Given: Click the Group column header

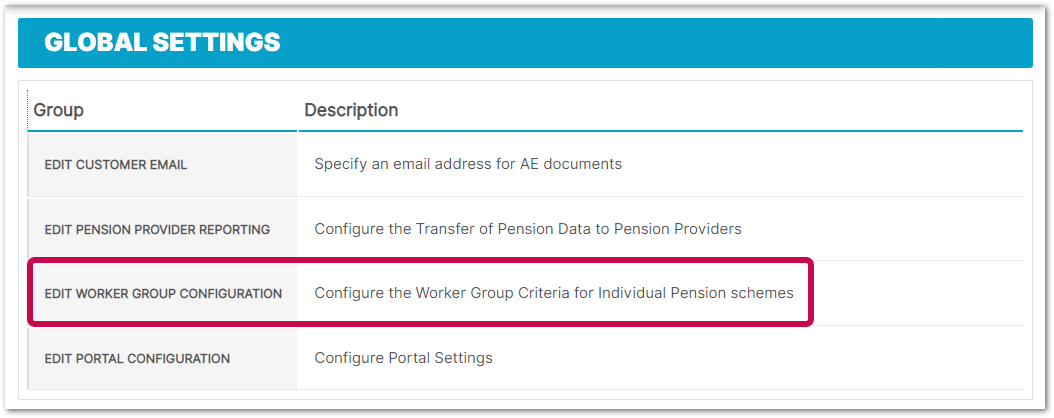Looking at the screenshot, I should click(x=58, y=110).
